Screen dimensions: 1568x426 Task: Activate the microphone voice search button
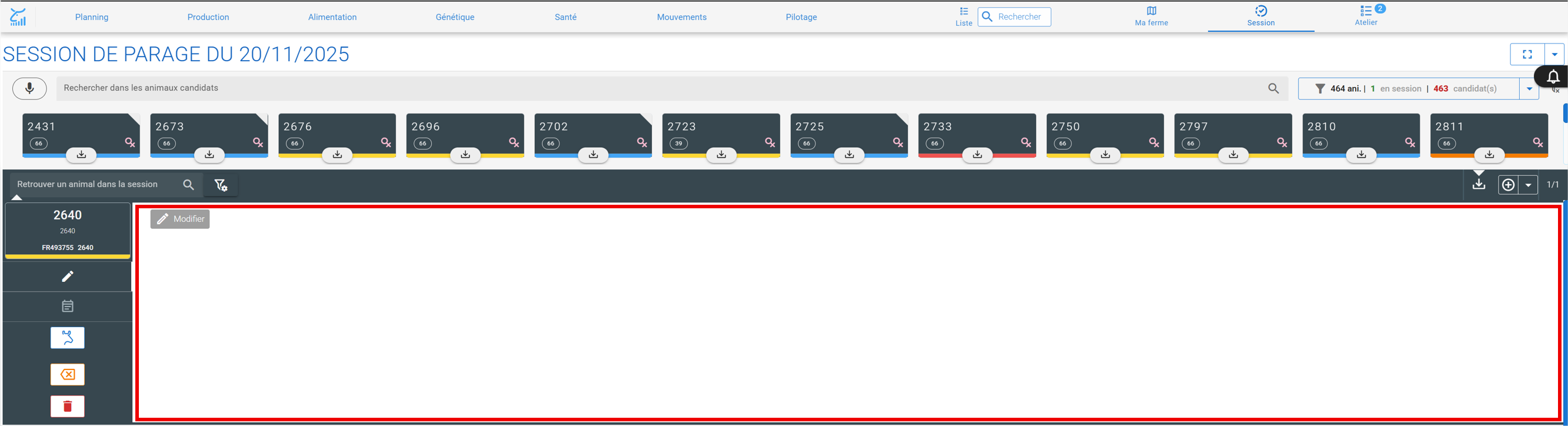point(29,88)
